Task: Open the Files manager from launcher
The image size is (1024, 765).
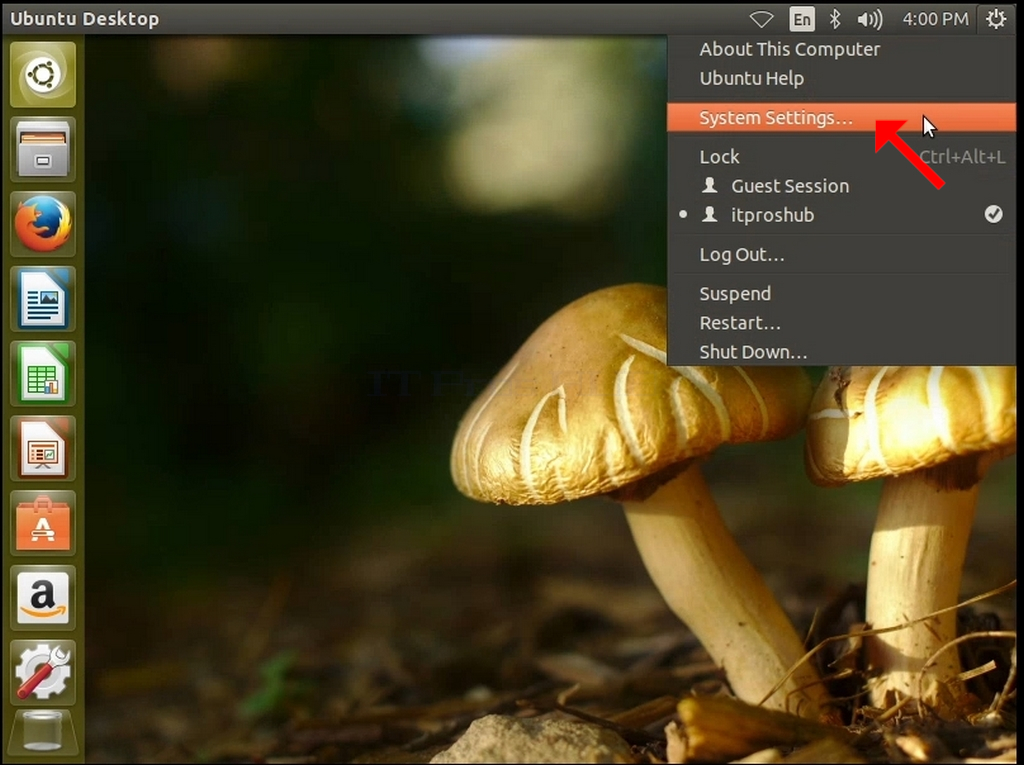Action: point(43,150)
